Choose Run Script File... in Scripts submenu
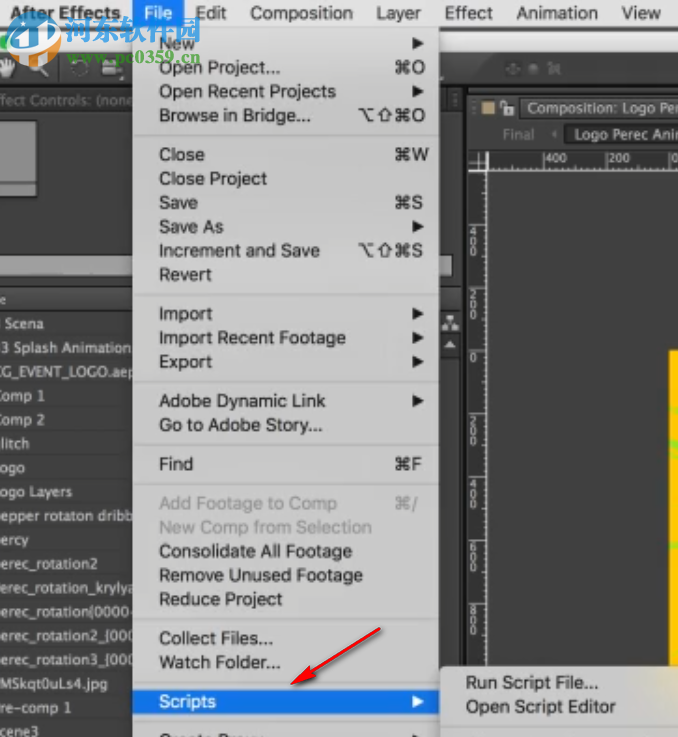This screenshot has width=678, height=737. coord(560,682)
